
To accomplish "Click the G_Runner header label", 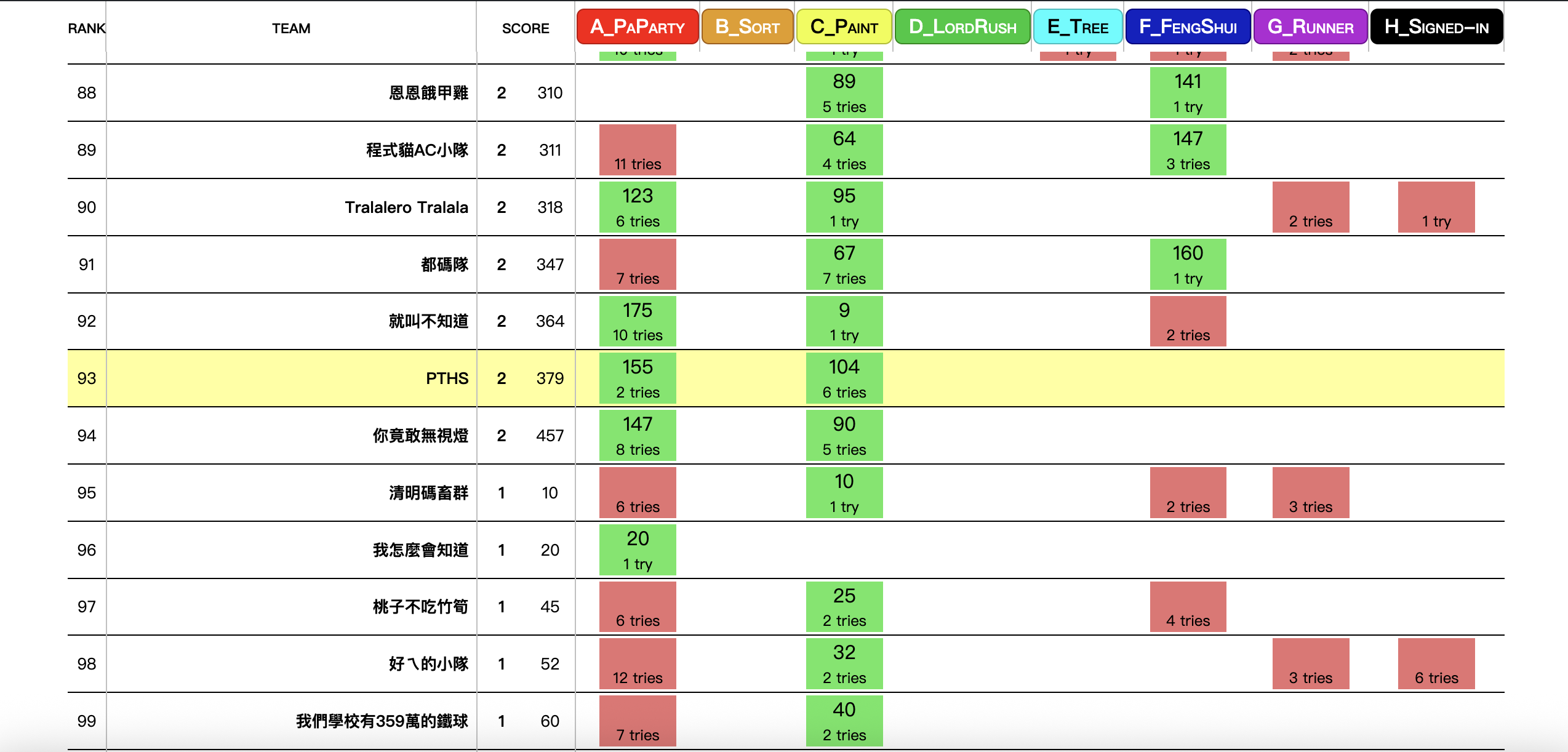I will pyautogui.click(x=1310, y=27).
